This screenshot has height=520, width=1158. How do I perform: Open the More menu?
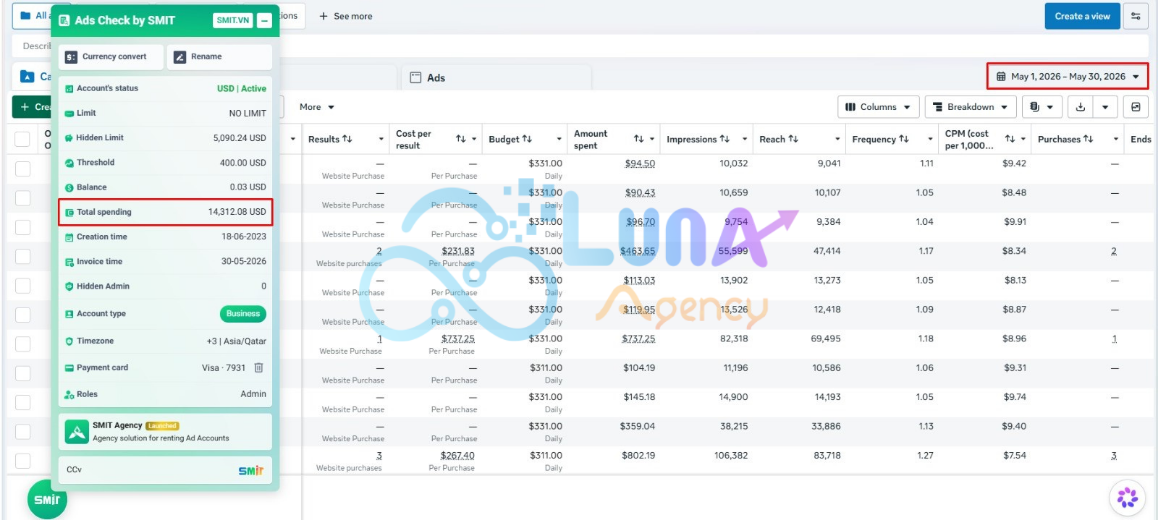pyautogui.click(x=317, y=107)
